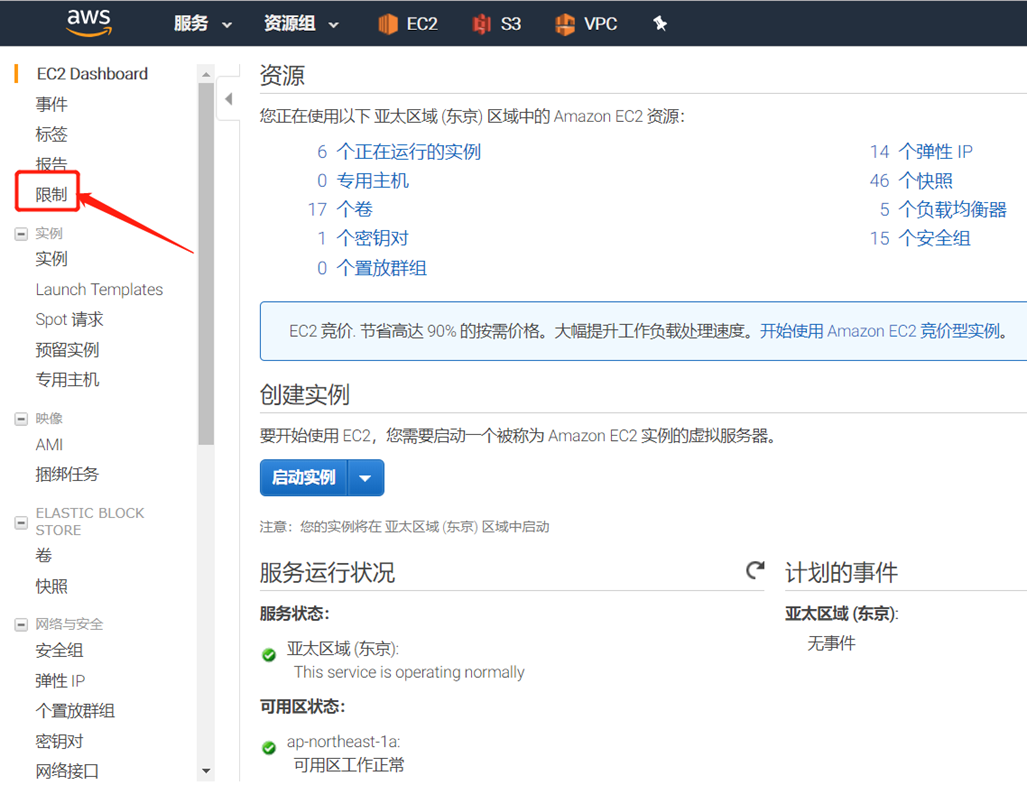Click the sidebar scrollbar down arrow

coord(206,771)
